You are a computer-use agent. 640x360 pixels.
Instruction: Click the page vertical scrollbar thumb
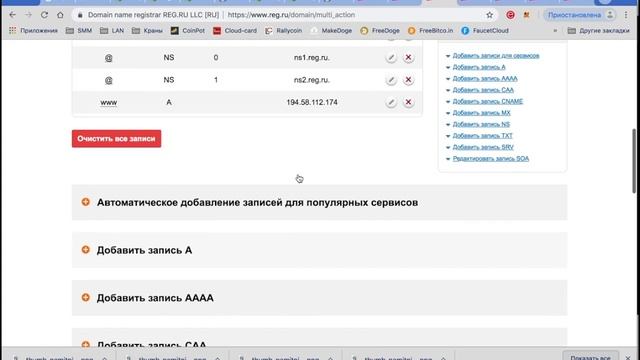coord(634,161)
